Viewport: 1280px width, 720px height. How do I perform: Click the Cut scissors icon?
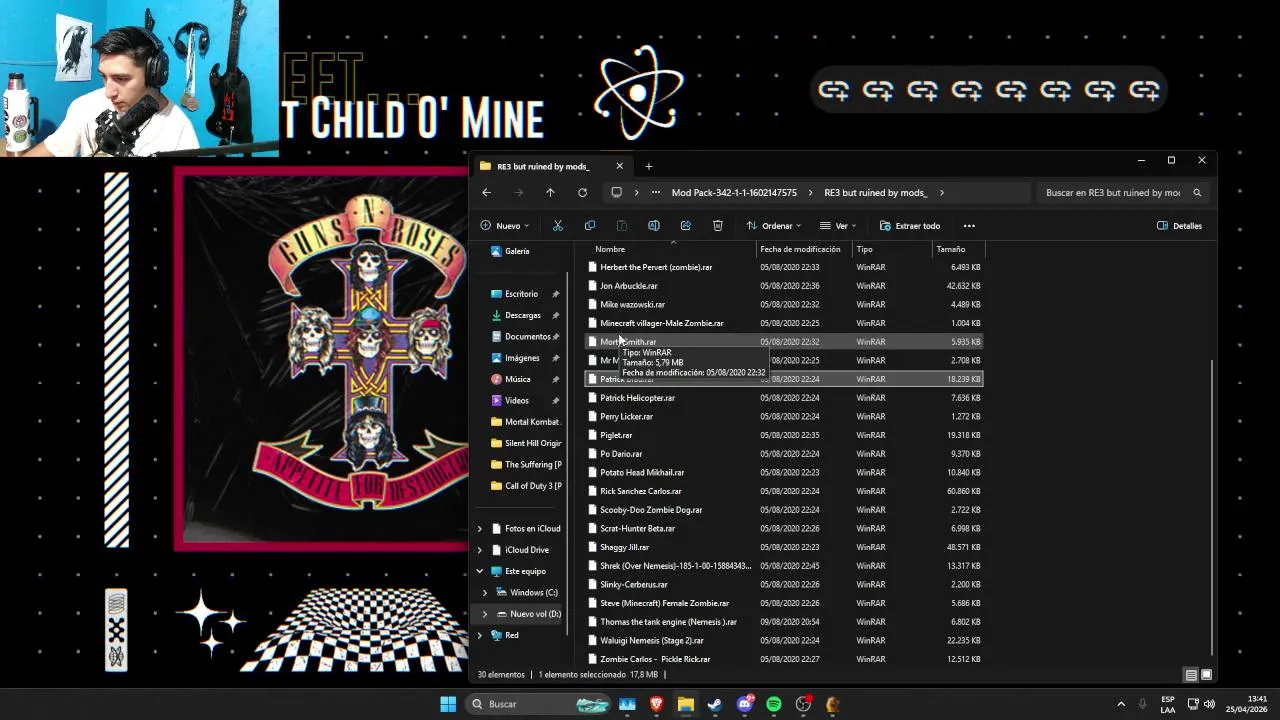click(x=558, y=226)
